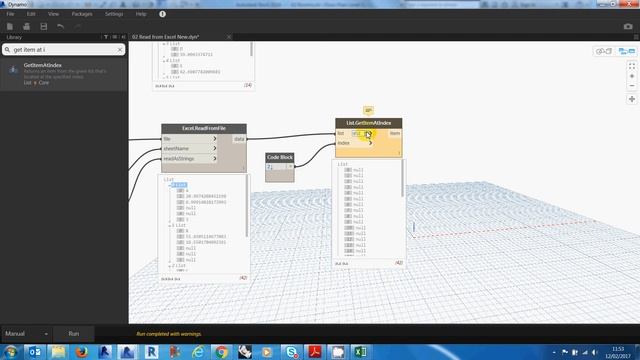The height and width of the screenshot is (360, 640).
Task: Open Google Chrome from the taskbar
Action: click(x=222, y=352)
